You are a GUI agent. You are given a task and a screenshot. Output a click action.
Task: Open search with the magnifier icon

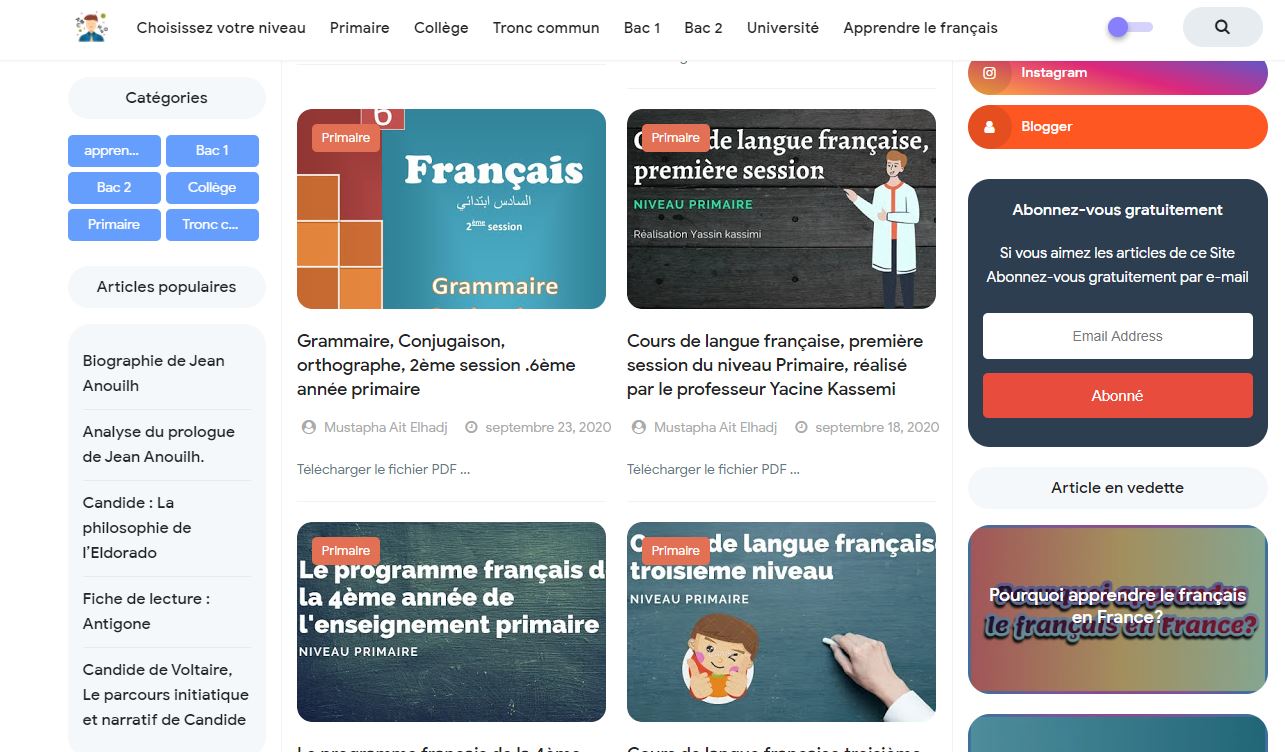click(x=1222, y=27)
